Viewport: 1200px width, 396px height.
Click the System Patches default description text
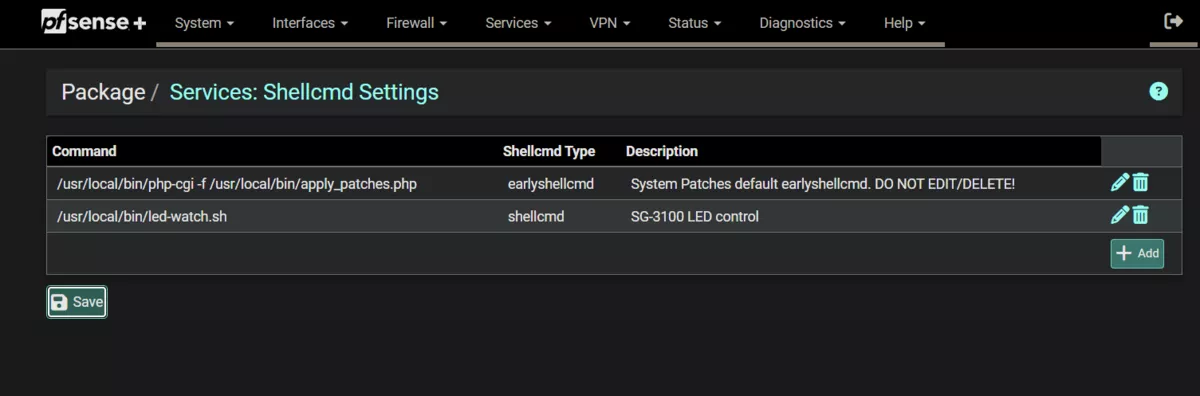(x=823, y=184)
